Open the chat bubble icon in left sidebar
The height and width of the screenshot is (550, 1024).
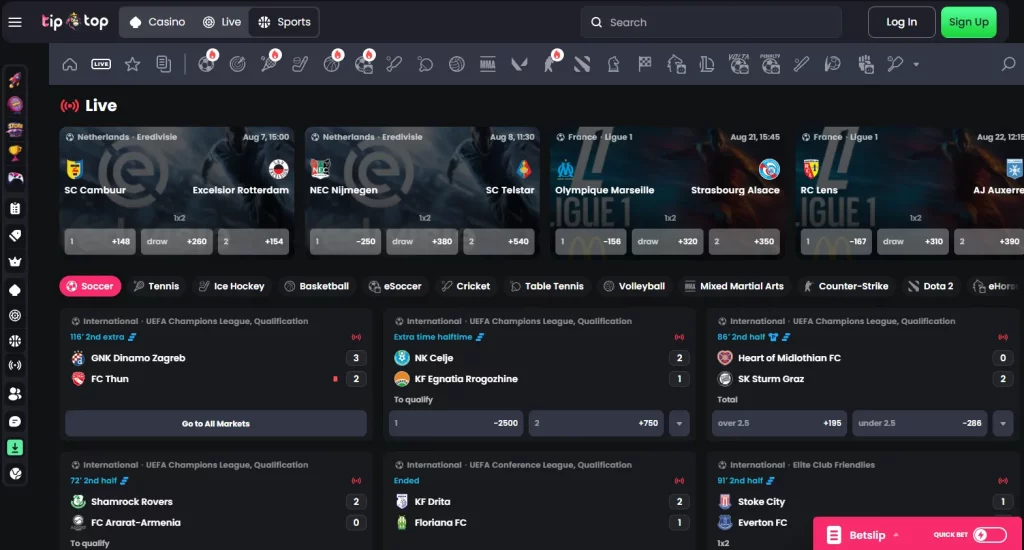[15, 422]
